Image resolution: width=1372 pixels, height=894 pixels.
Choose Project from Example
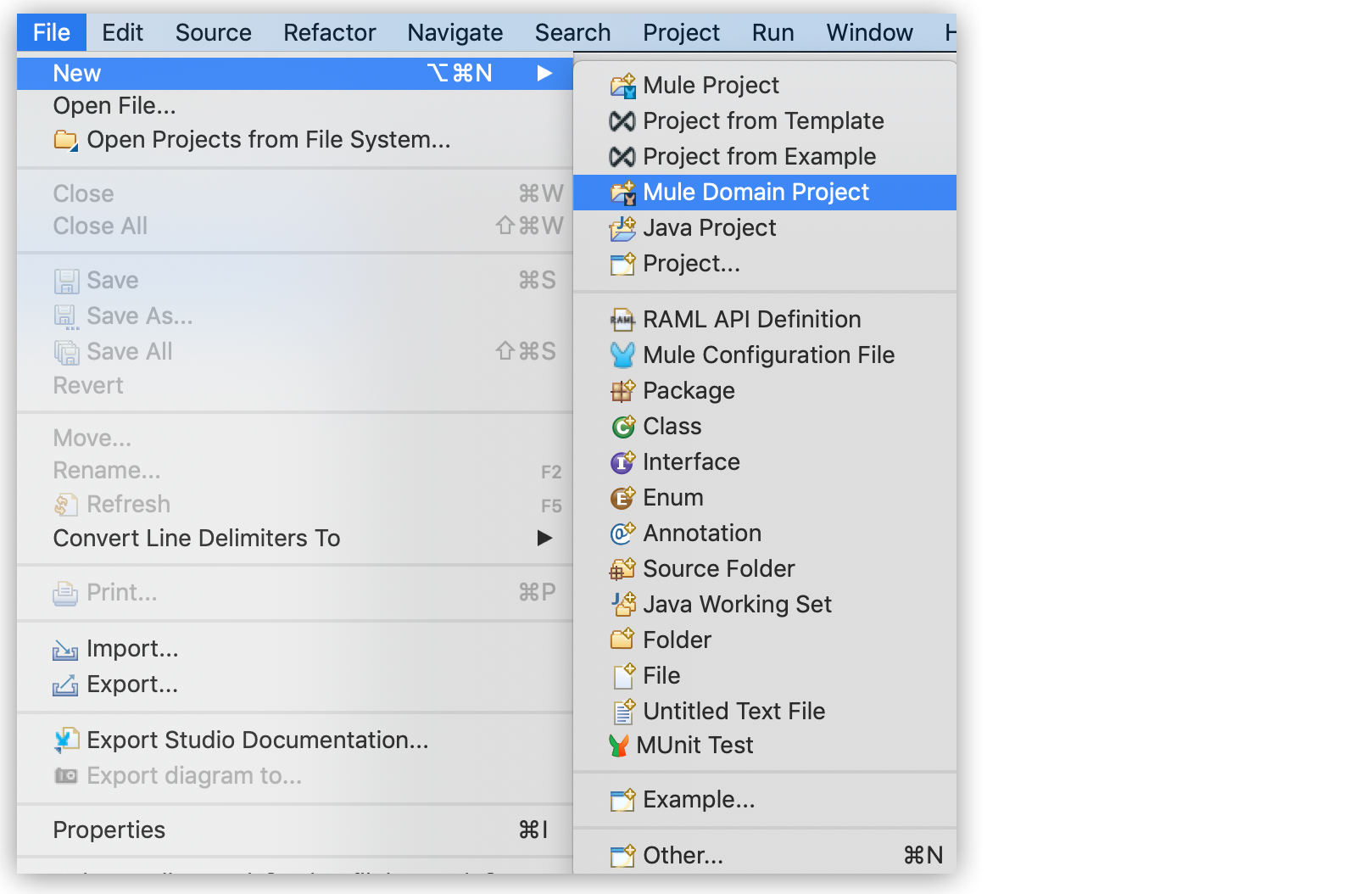coord(759,156)
